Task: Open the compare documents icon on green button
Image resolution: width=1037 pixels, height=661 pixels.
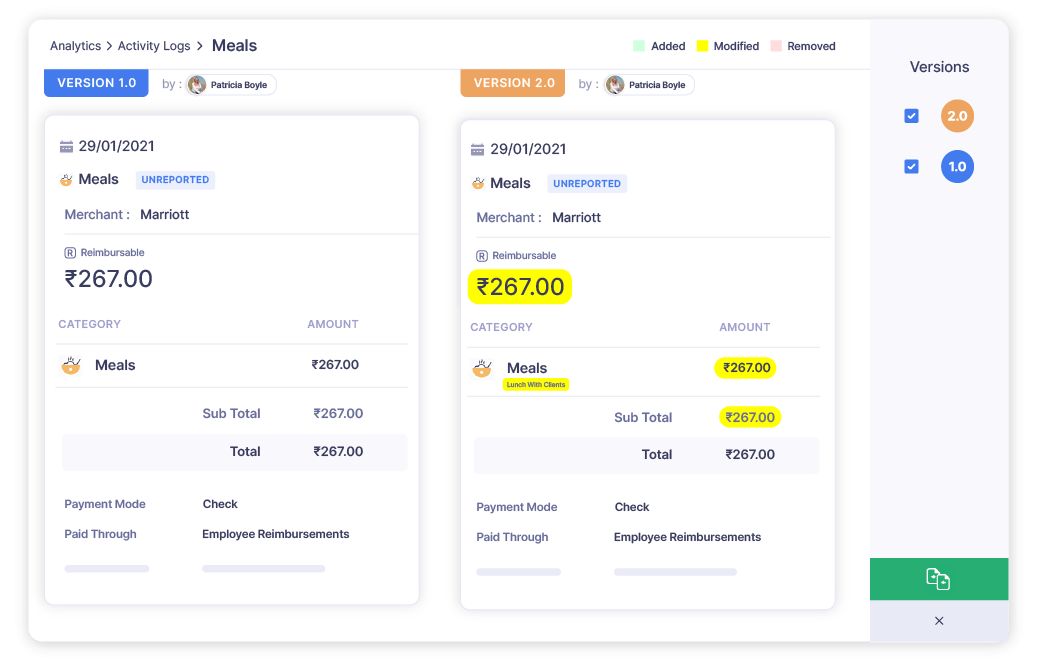Action: [938, 579]
